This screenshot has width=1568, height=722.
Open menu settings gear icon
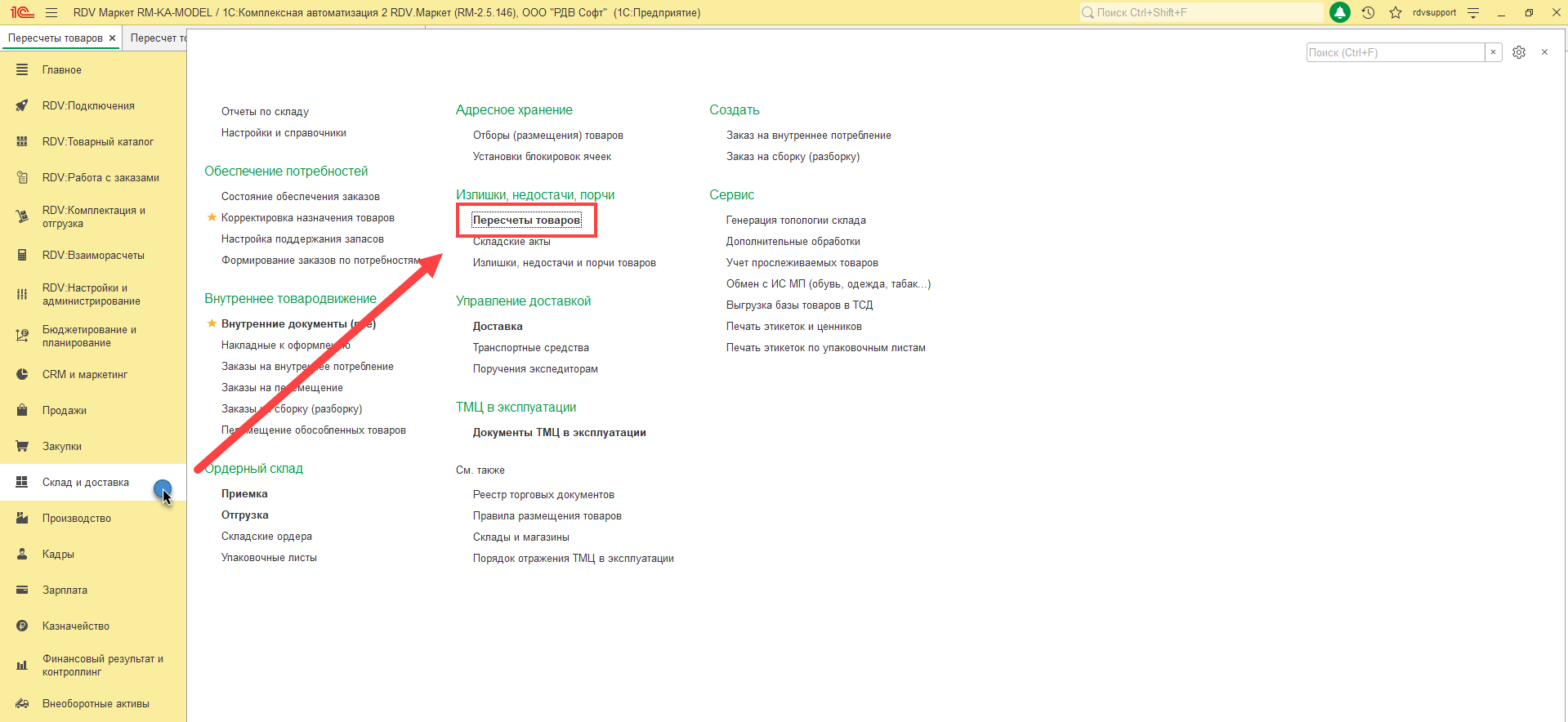(1519, 52)
